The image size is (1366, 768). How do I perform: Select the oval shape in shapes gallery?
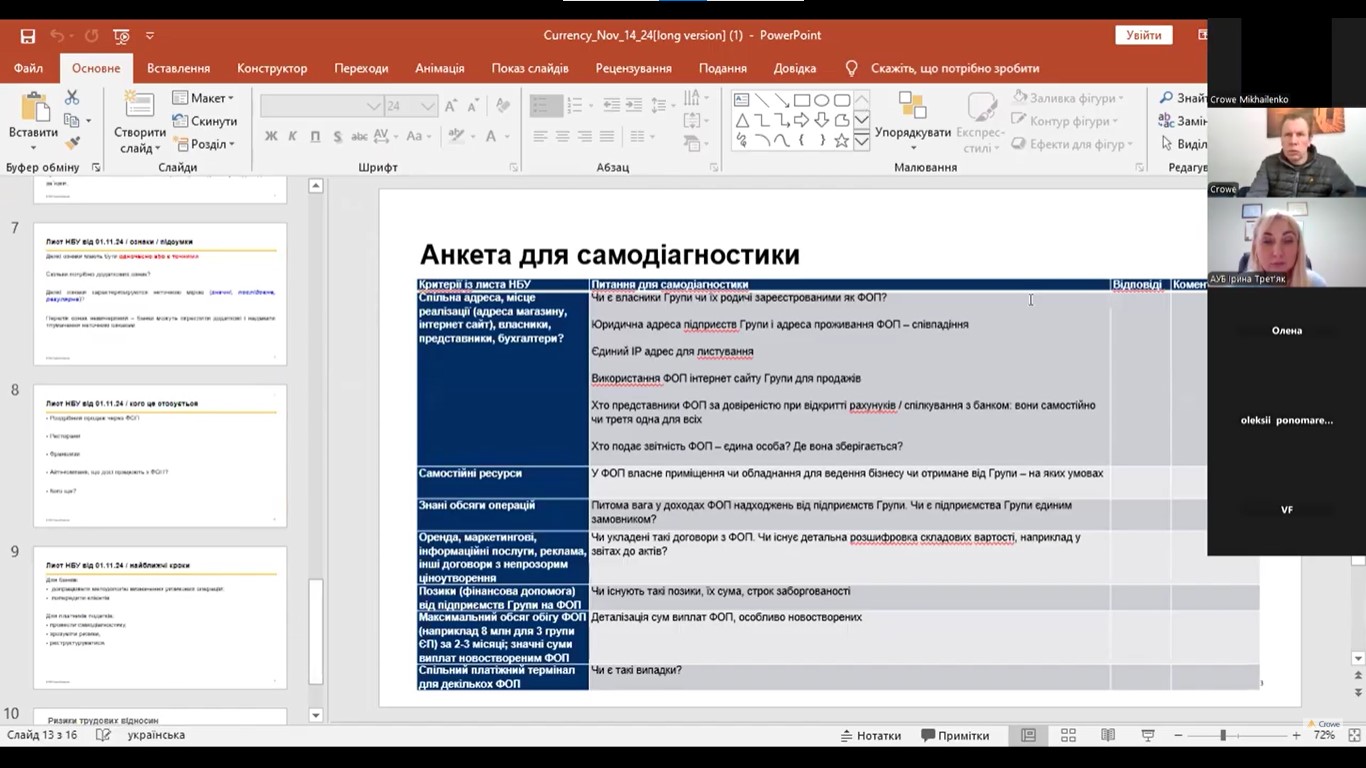(822, 100)
